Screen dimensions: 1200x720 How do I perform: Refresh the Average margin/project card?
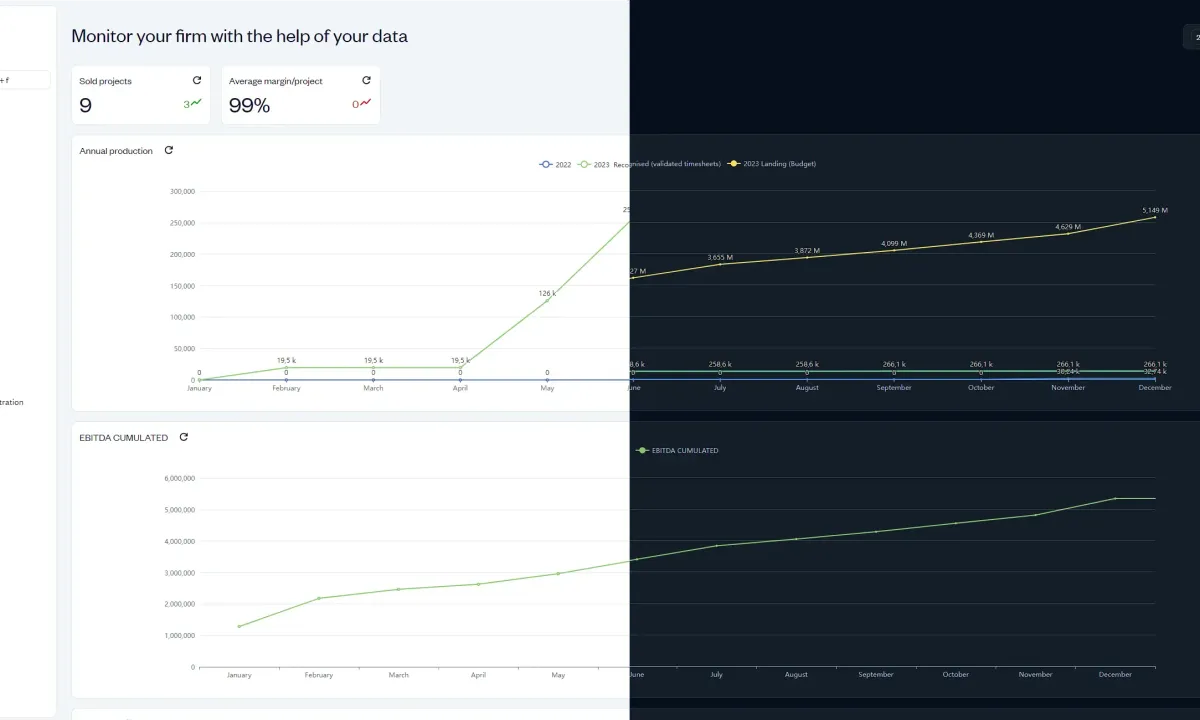[366, 80]
